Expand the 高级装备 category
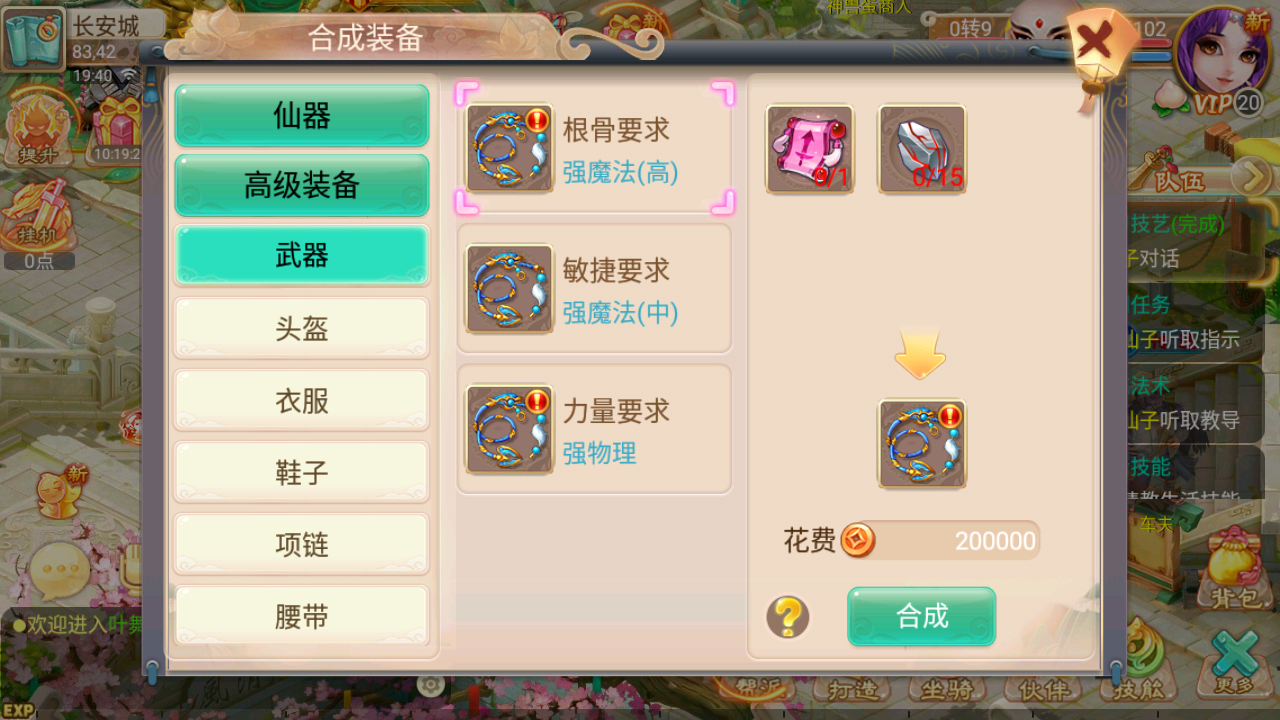 (302, 185)
